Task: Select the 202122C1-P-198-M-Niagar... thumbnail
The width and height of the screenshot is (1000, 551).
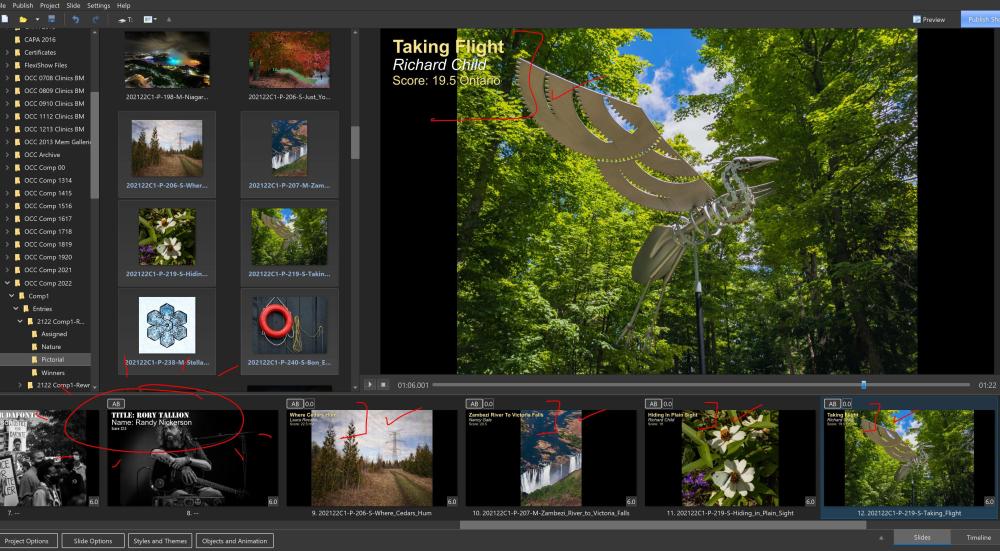Action: [x=166, y=61]
